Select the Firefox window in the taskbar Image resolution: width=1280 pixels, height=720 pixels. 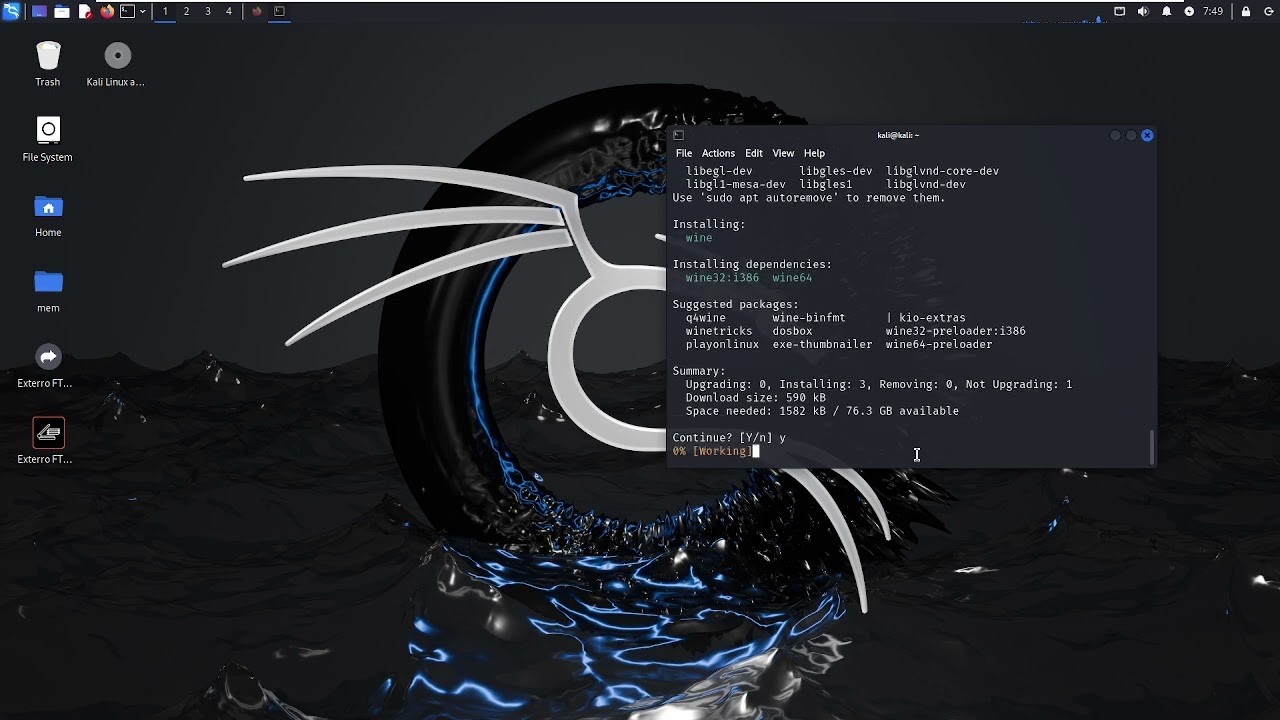pyautogui.click(x=257, y=11)
